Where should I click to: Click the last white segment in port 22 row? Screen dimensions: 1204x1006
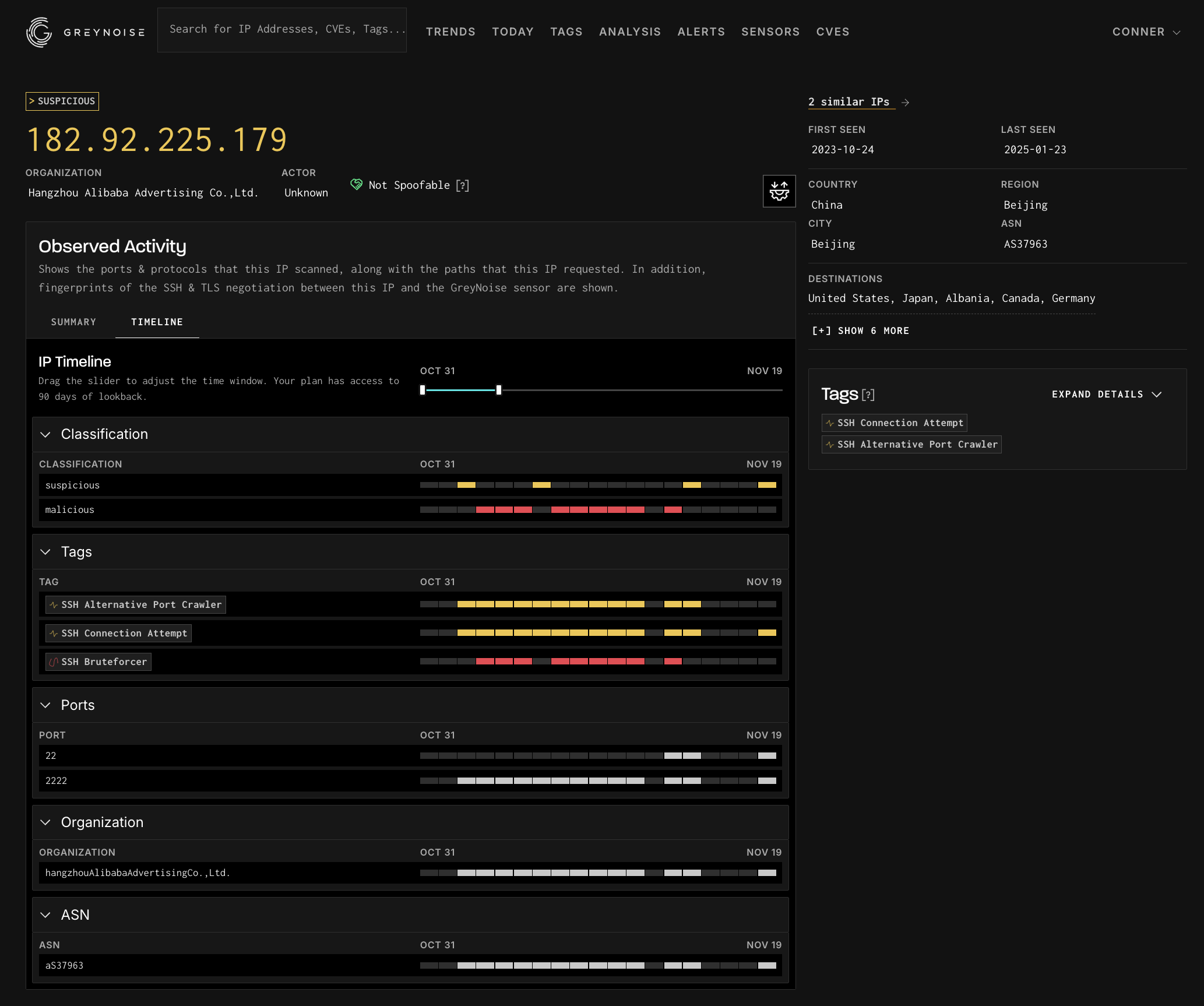pyautogui.click(x=767, y=756)
